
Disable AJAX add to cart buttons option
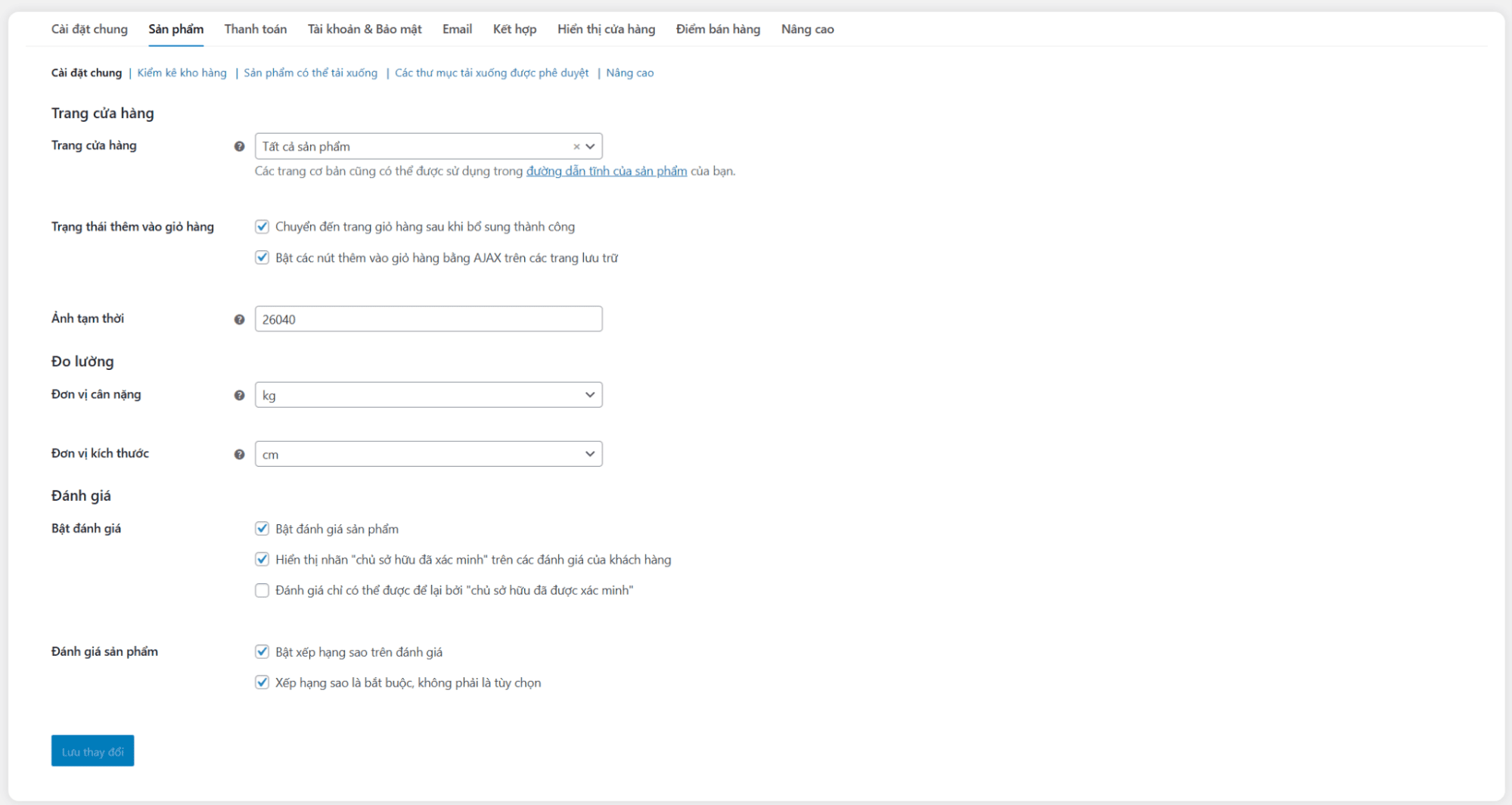[x=262, y=257]
